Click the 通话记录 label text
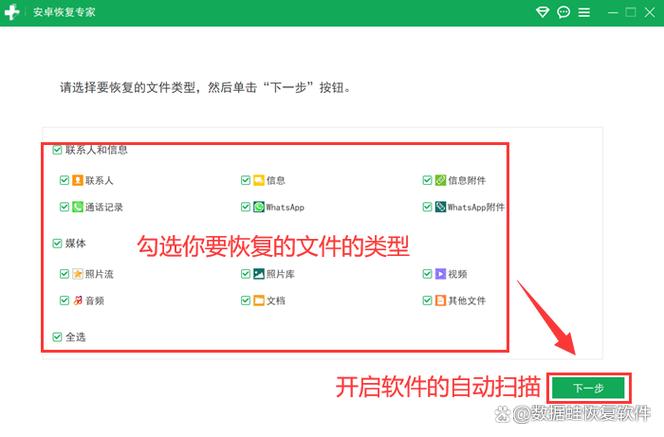The image size is (664, 437). (104, 207)
